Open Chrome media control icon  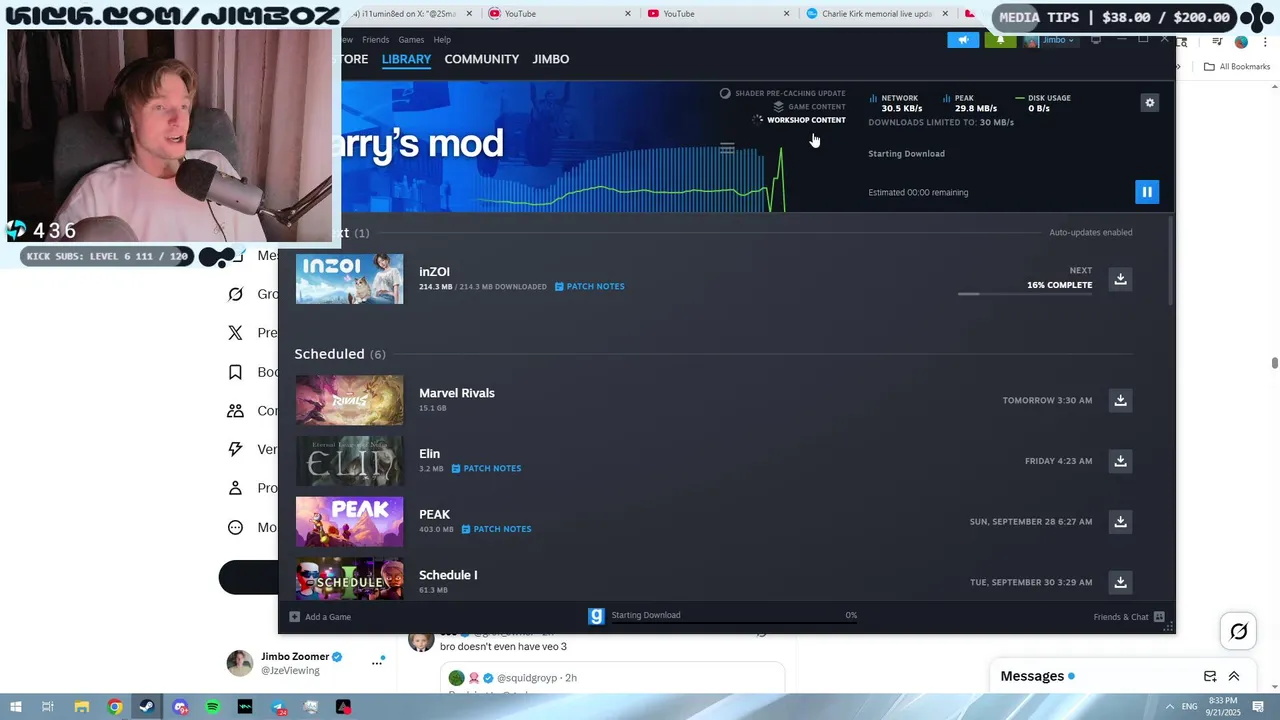pos(1217,42)
